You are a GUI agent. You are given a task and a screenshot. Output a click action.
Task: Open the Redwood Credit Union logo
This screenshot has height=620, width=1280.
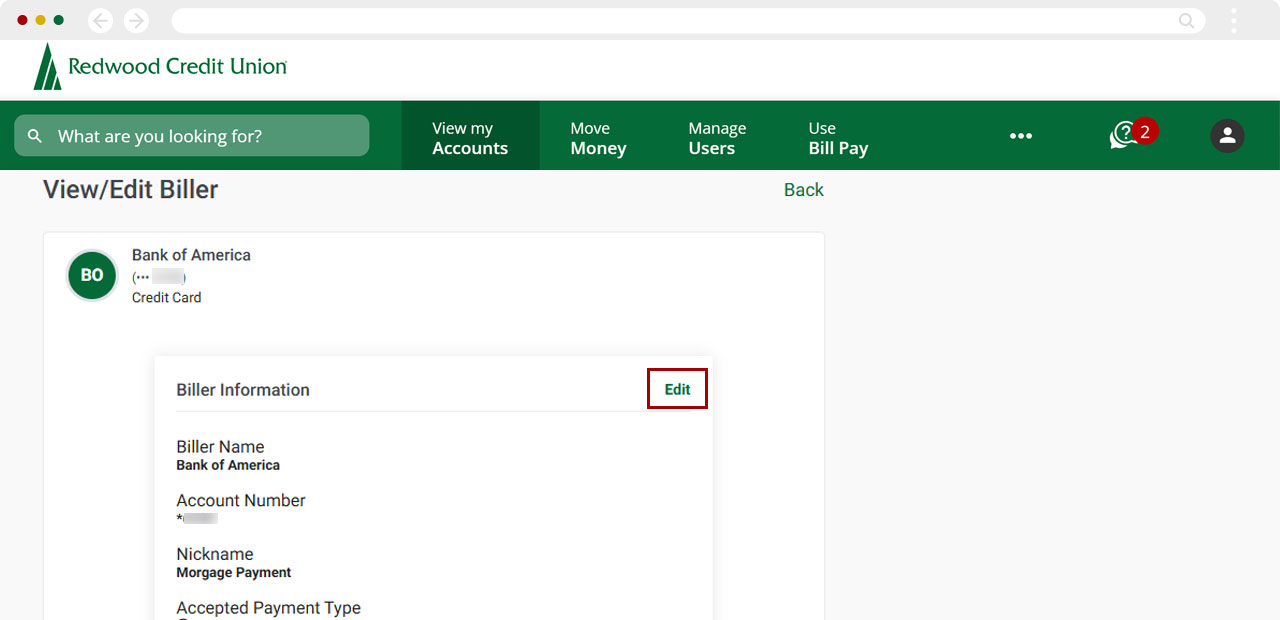159,66
